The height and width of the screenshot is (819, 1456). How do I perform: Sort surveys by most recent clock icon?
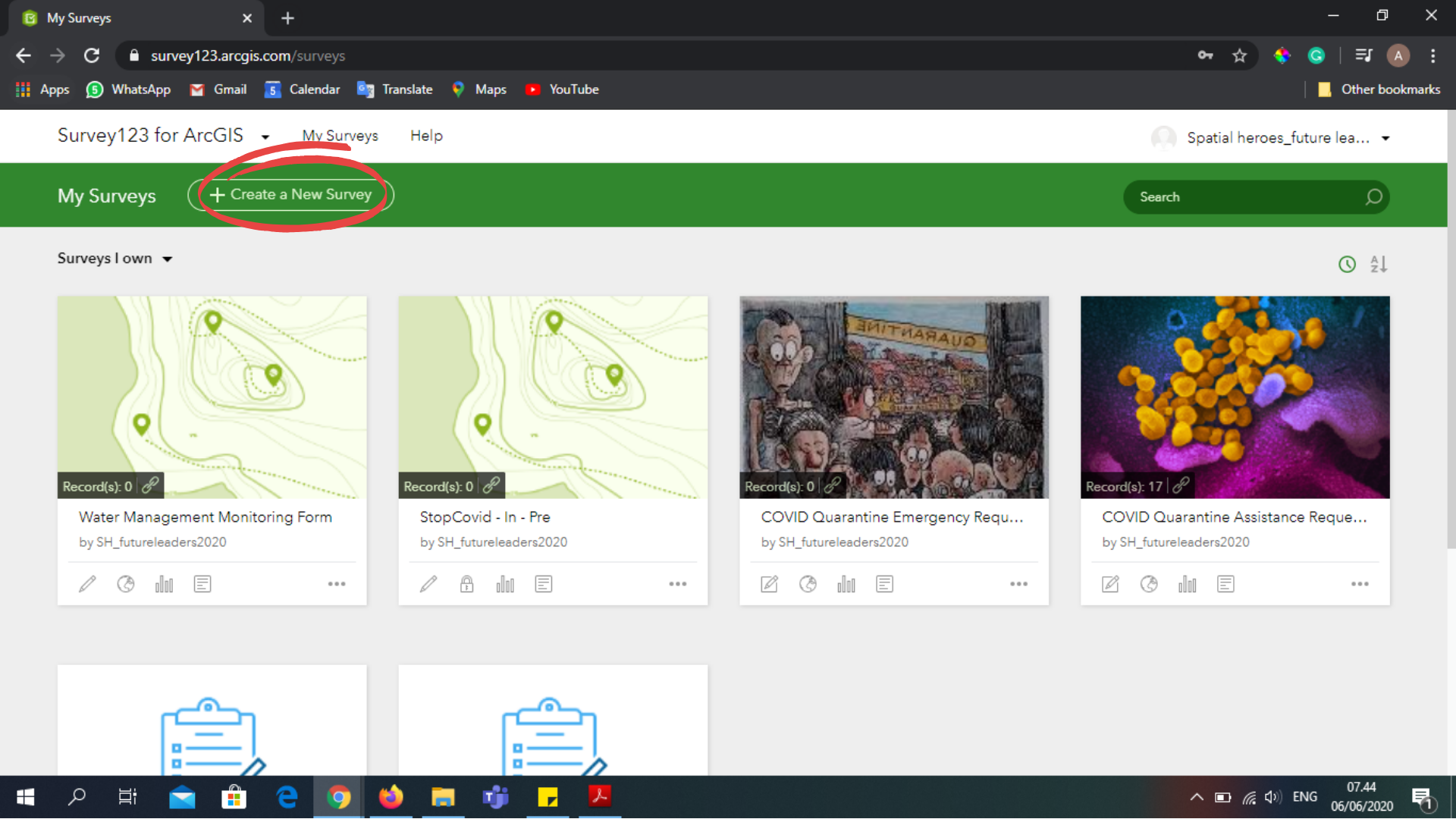[1348, 265]
